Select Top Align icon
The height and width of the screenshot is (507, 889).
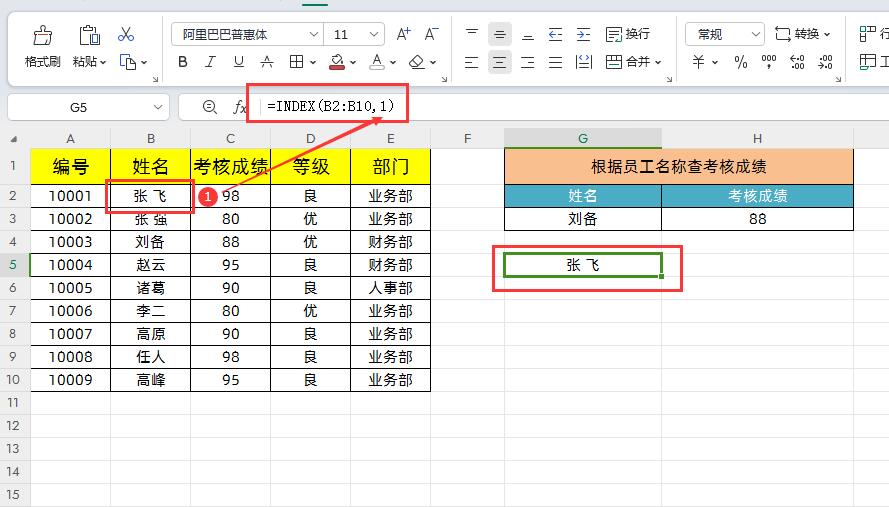[472, 35]
